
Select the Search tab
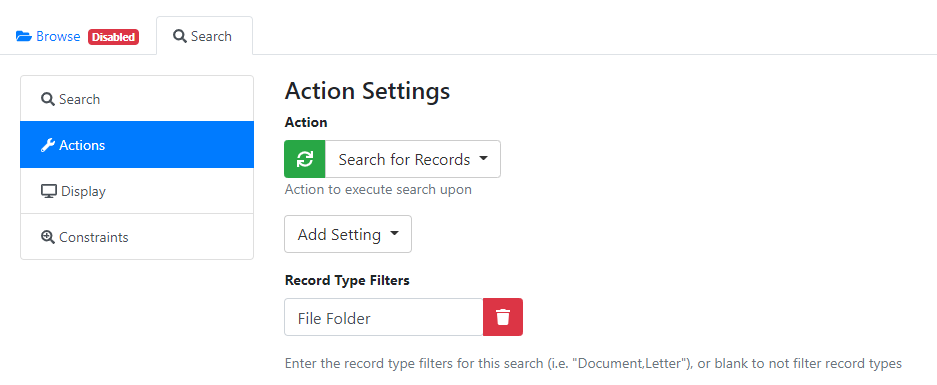pyautogui.click(x=204, y=36)
